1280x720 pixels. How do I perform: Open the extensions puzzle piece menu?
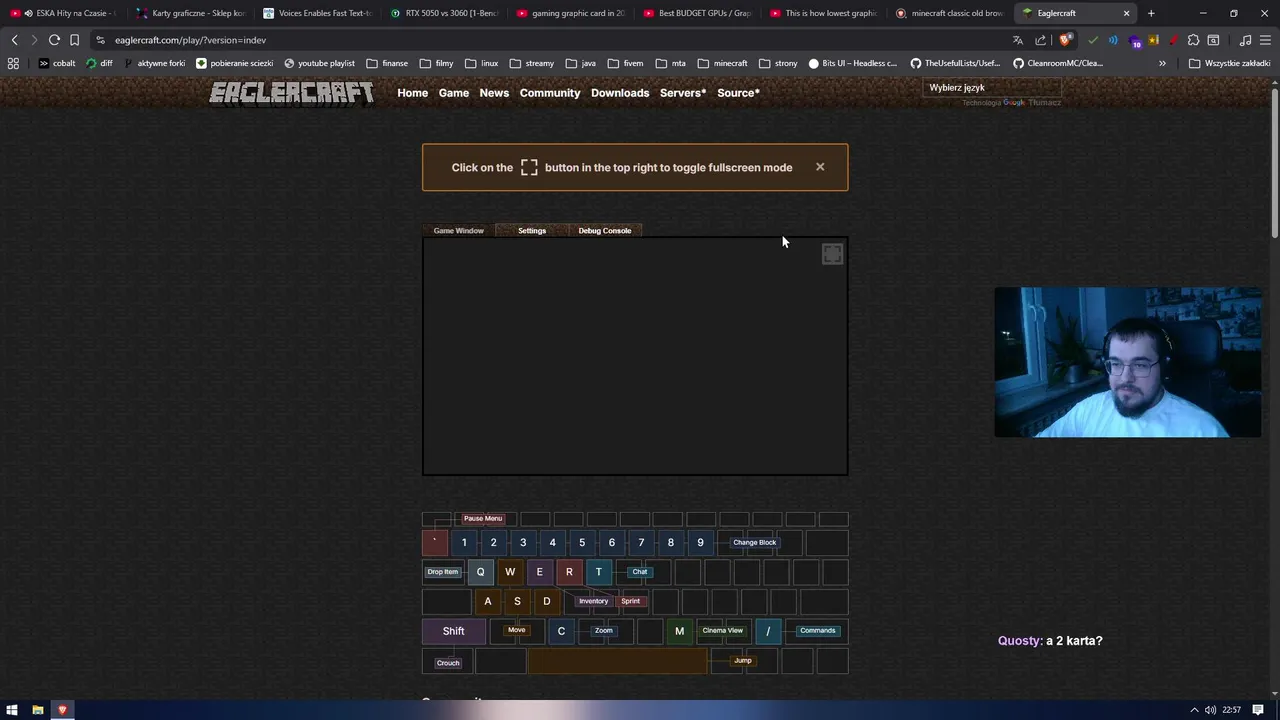1193,40
